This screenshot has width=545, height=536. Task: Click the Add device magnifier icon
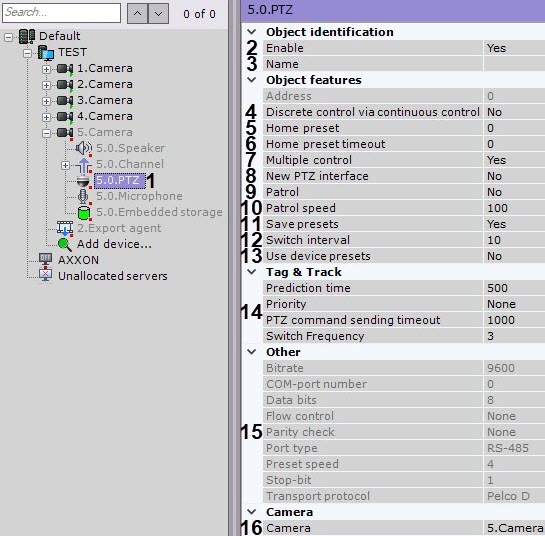(65, 244)
